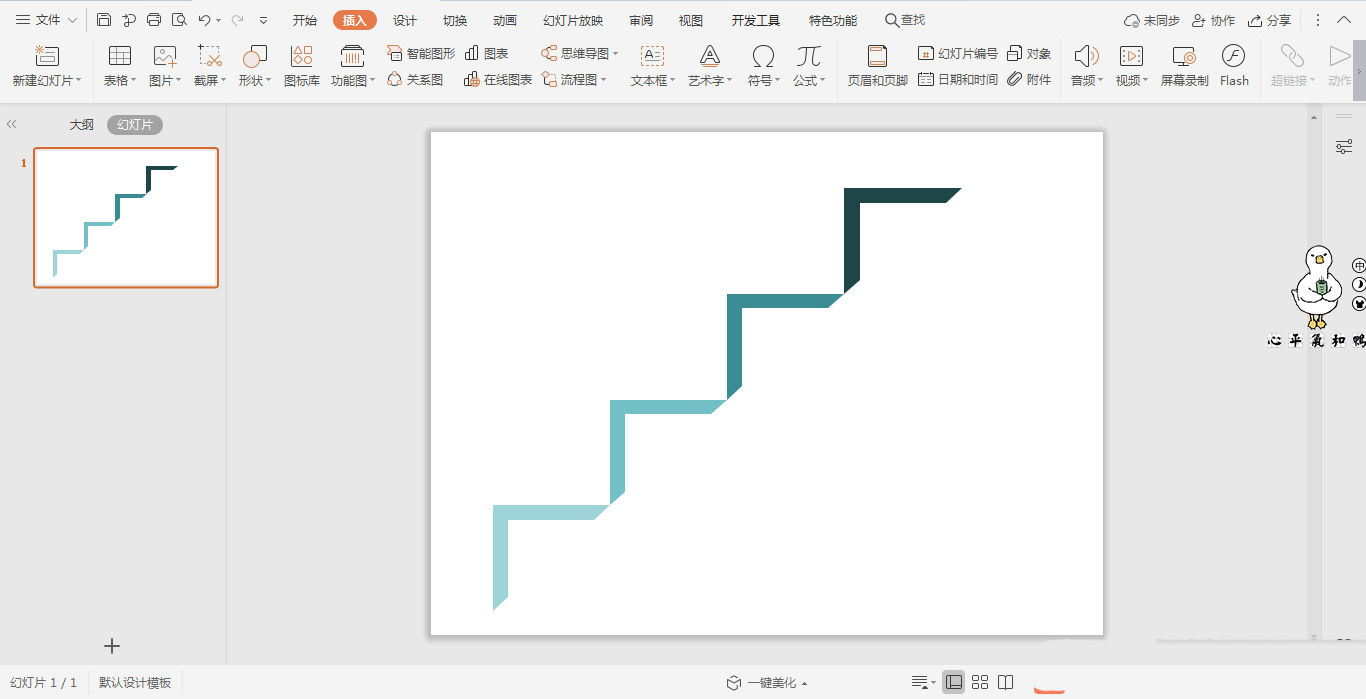Open the 视图 View tab

691,20
